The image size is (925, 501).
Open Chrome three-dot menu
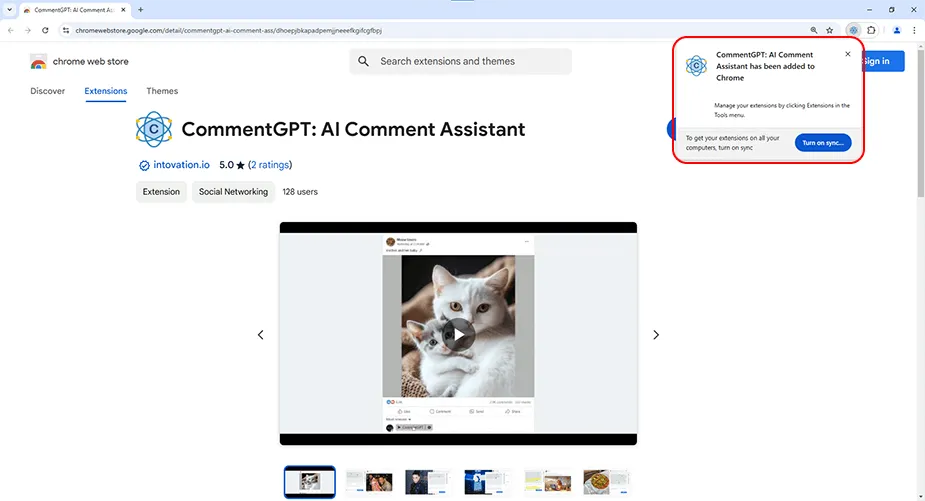tap(914, 30)
